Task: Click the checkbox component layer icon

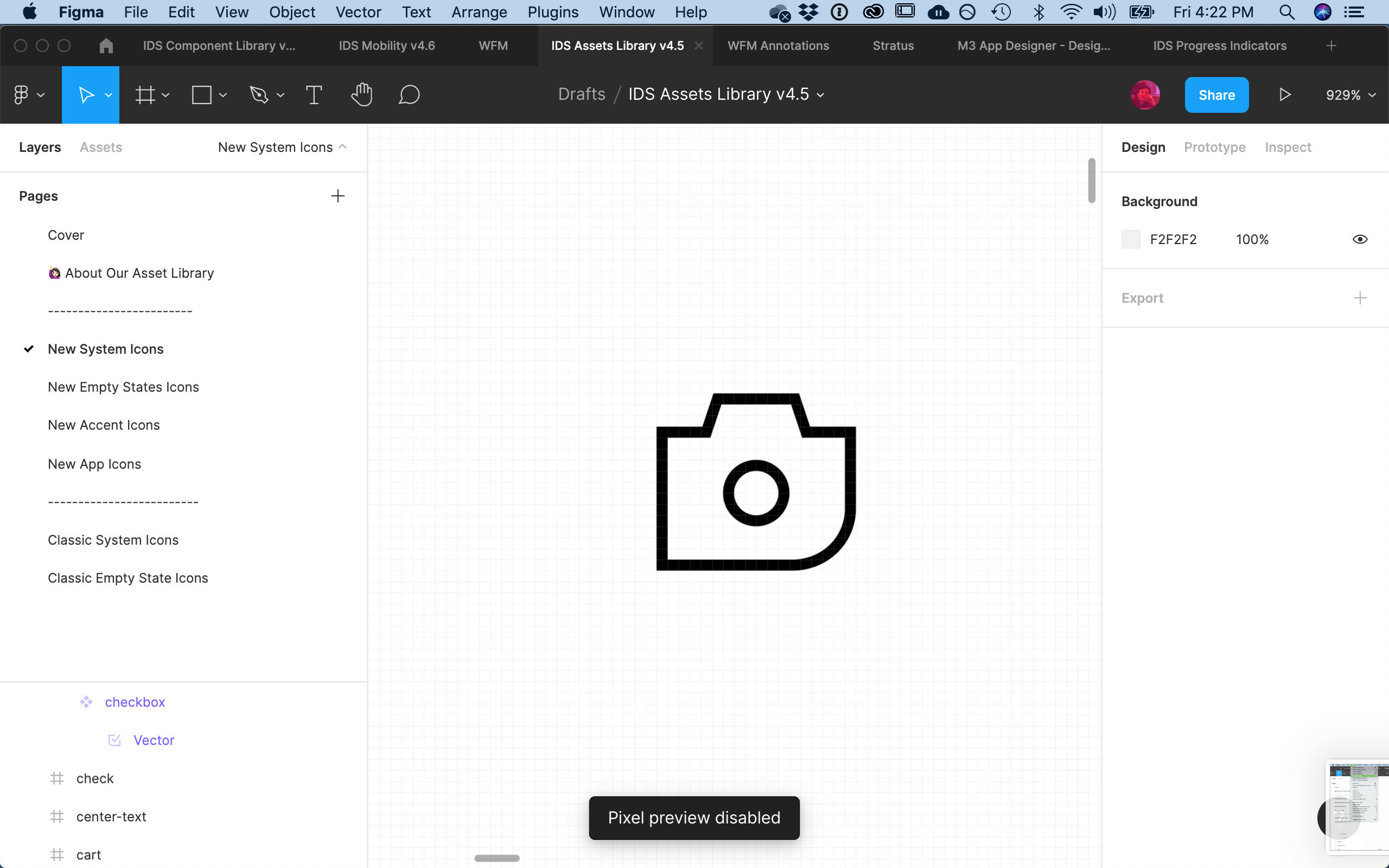Action: point(86,702)
